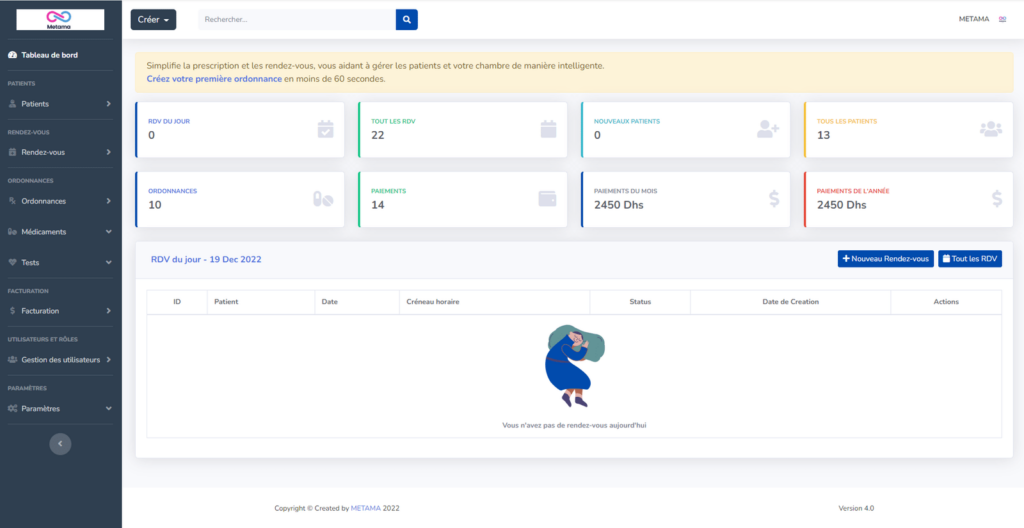
Task: Click the Paramètres gears icon in sidebar
Action: 12,408
